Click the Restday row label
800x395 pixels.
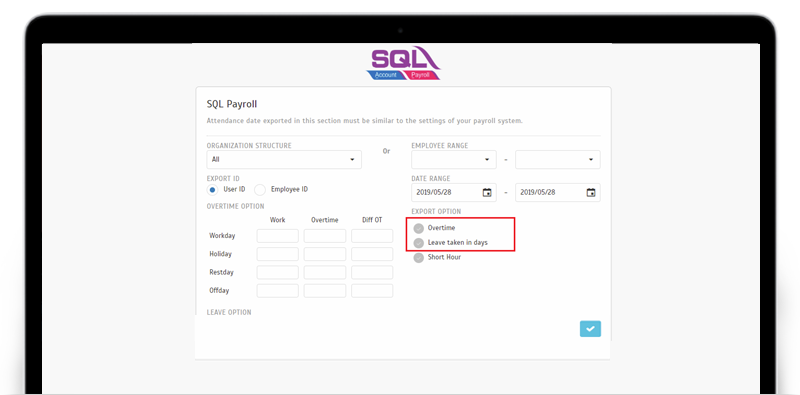221,273
